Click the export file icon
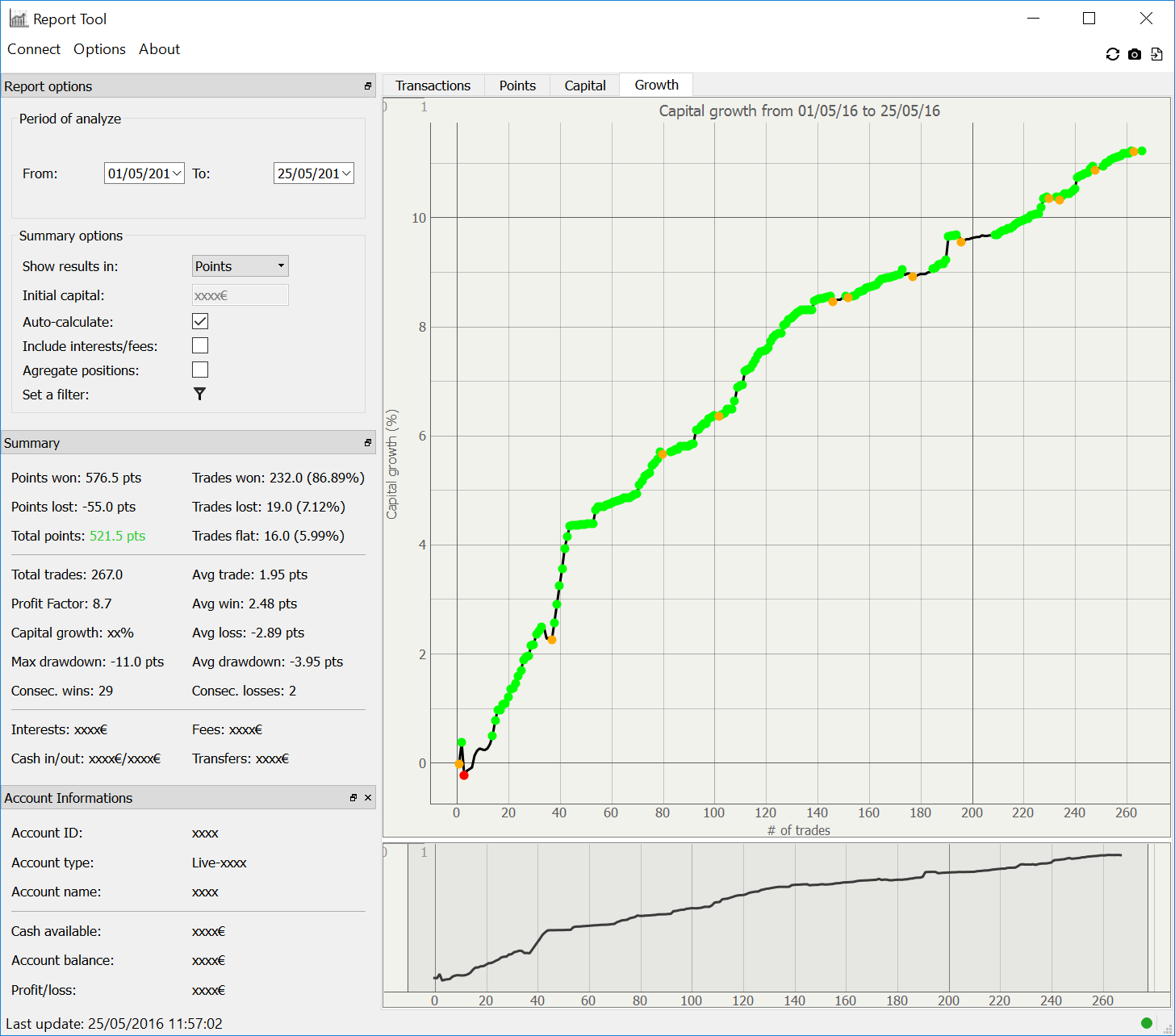1175x1036 pixels. (x=1156, y=54)
